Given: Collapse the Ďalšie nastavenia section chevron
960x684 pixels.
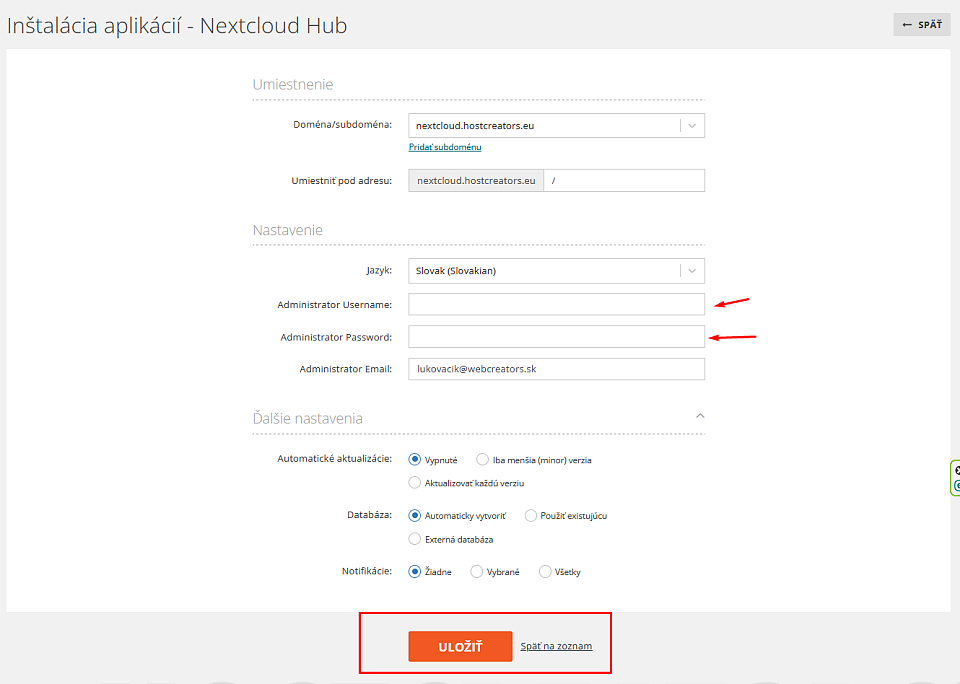Looking at the screenshot, I should coord(700,416).
